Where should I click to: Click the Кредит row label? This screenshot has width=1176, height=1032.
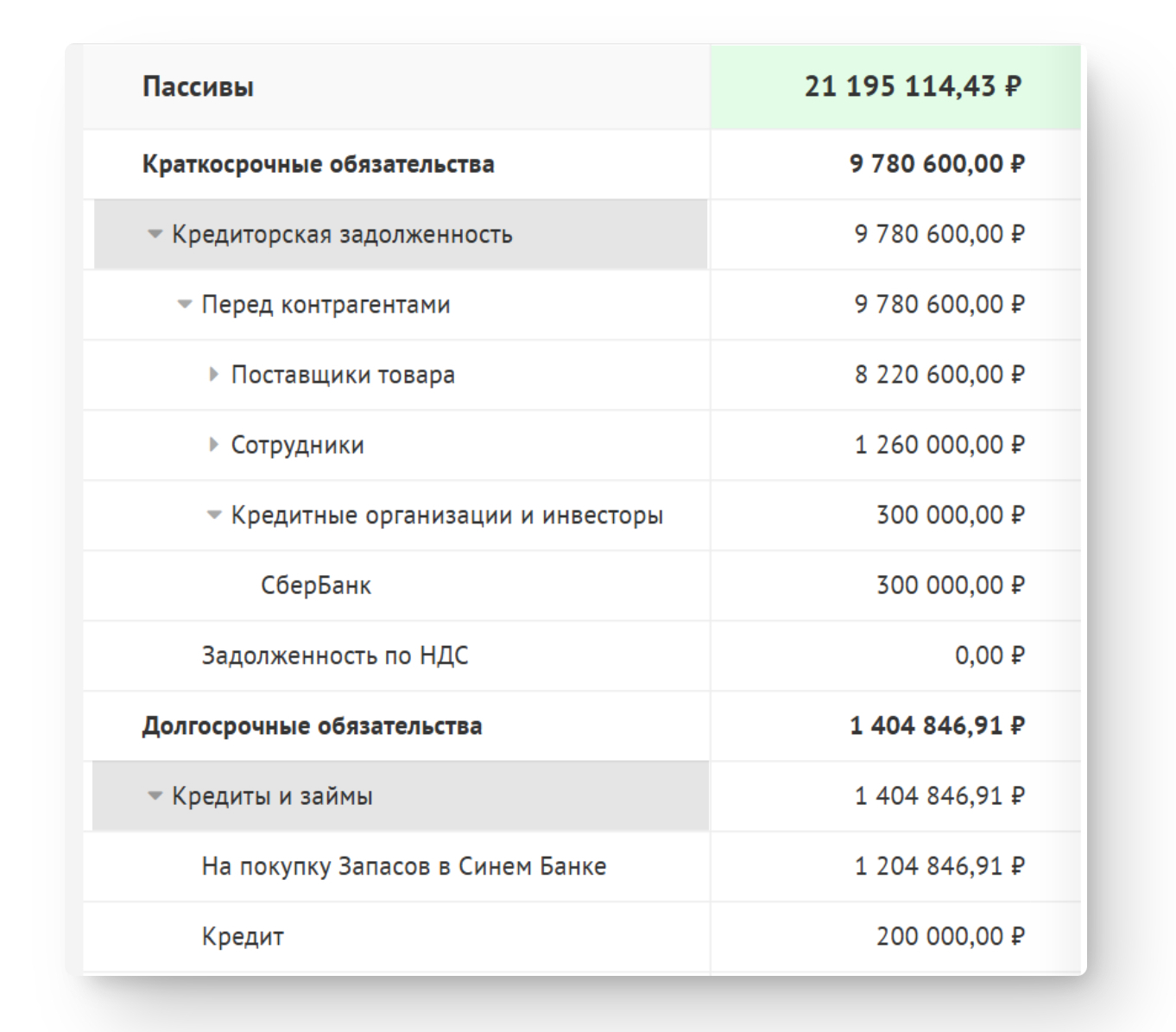click(243, 937)
